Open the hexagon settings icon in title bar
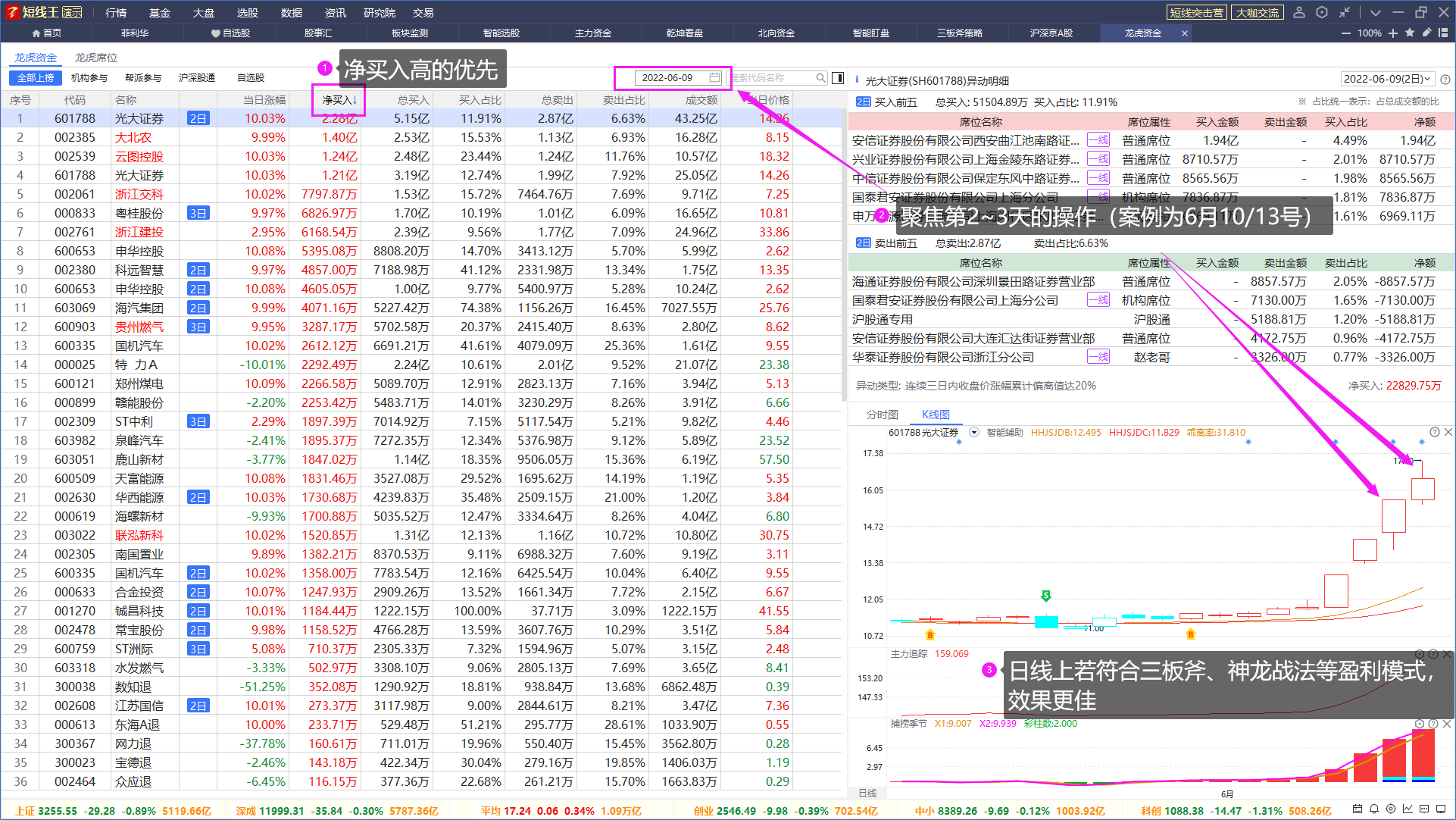The width and height of the screenshot is (1456, 820). (1322, 12)
